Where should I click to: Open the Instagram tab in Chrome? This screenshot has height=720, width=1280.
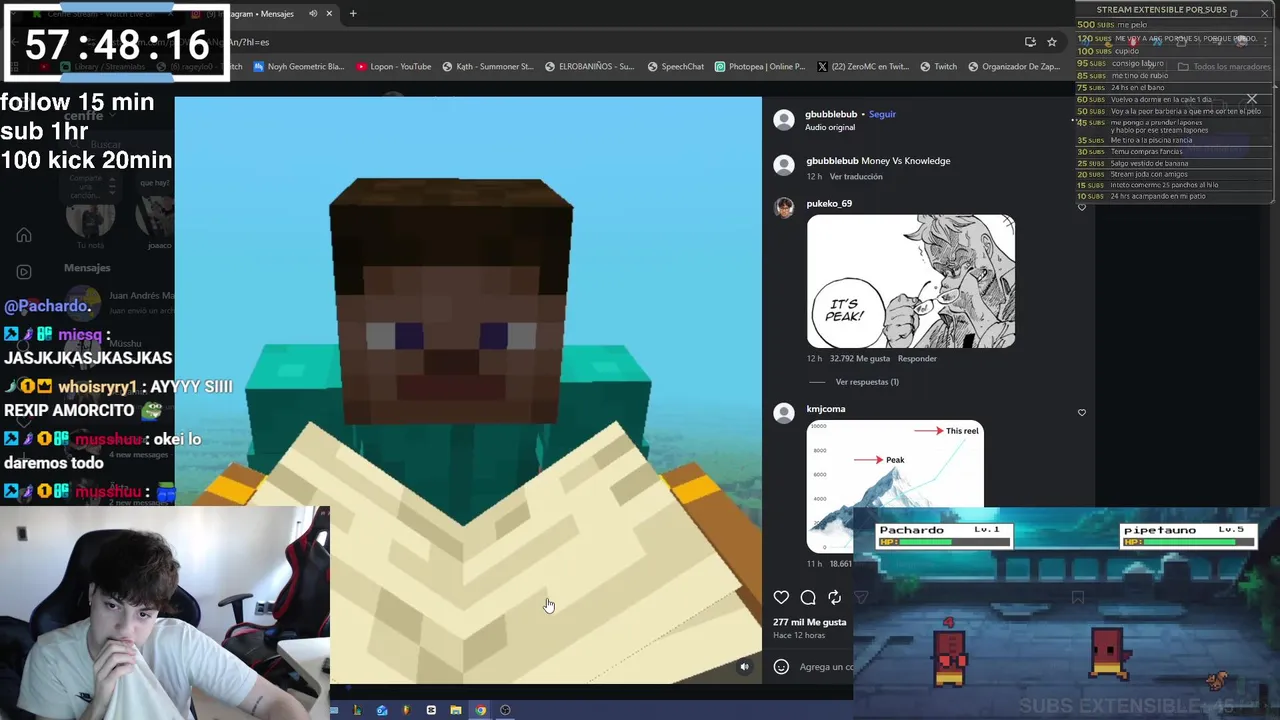(260, 14)
